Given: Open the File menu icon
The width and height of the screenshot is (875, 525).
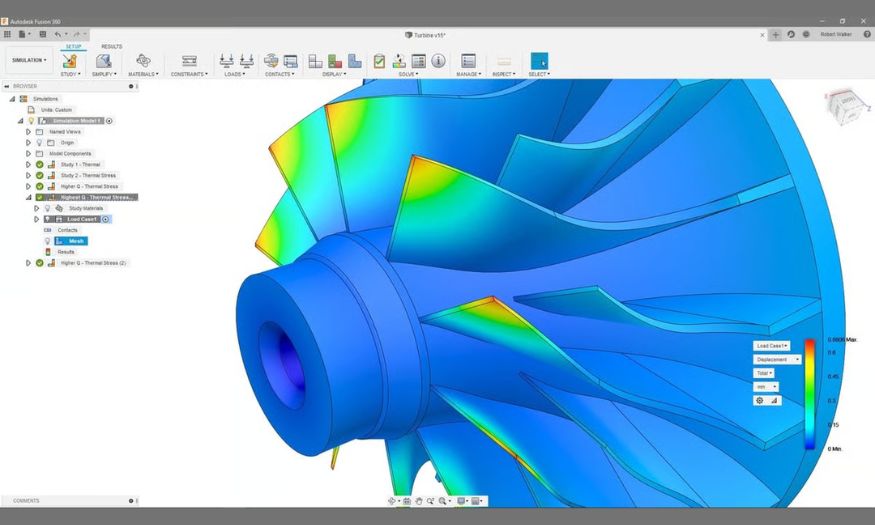Looking at the screenshot, I should point(22,35).
